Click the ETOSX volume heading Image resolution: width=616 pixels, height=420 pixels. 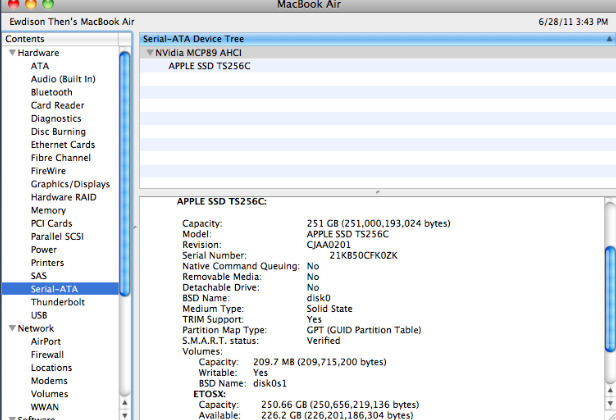coord(209,394)
